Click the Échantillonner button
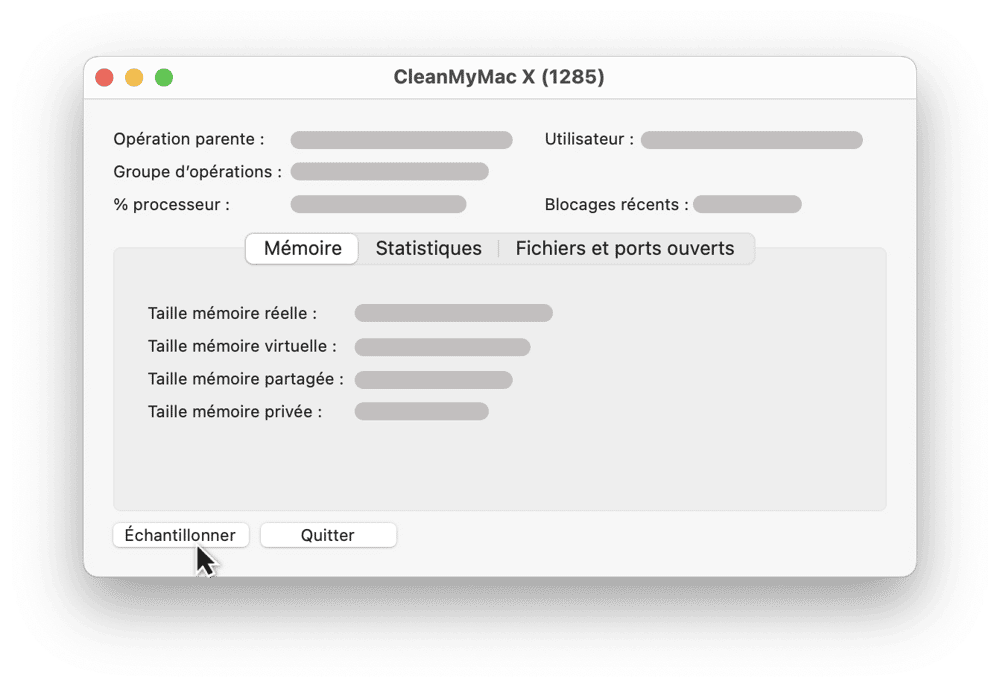1000x687 pixels. [181, 535]
